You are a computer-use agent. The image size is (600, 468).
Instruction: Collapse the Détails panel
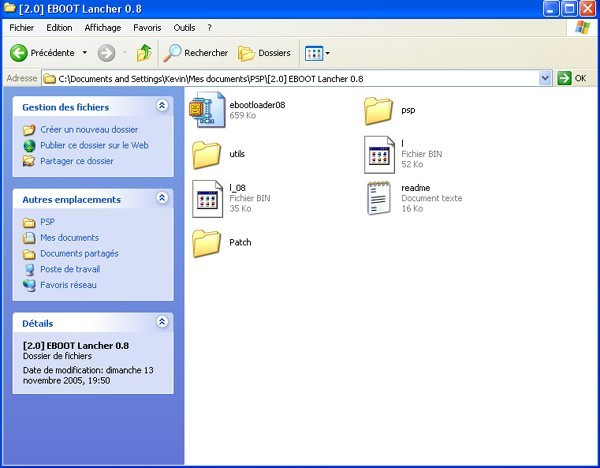[x=162, y=322]
